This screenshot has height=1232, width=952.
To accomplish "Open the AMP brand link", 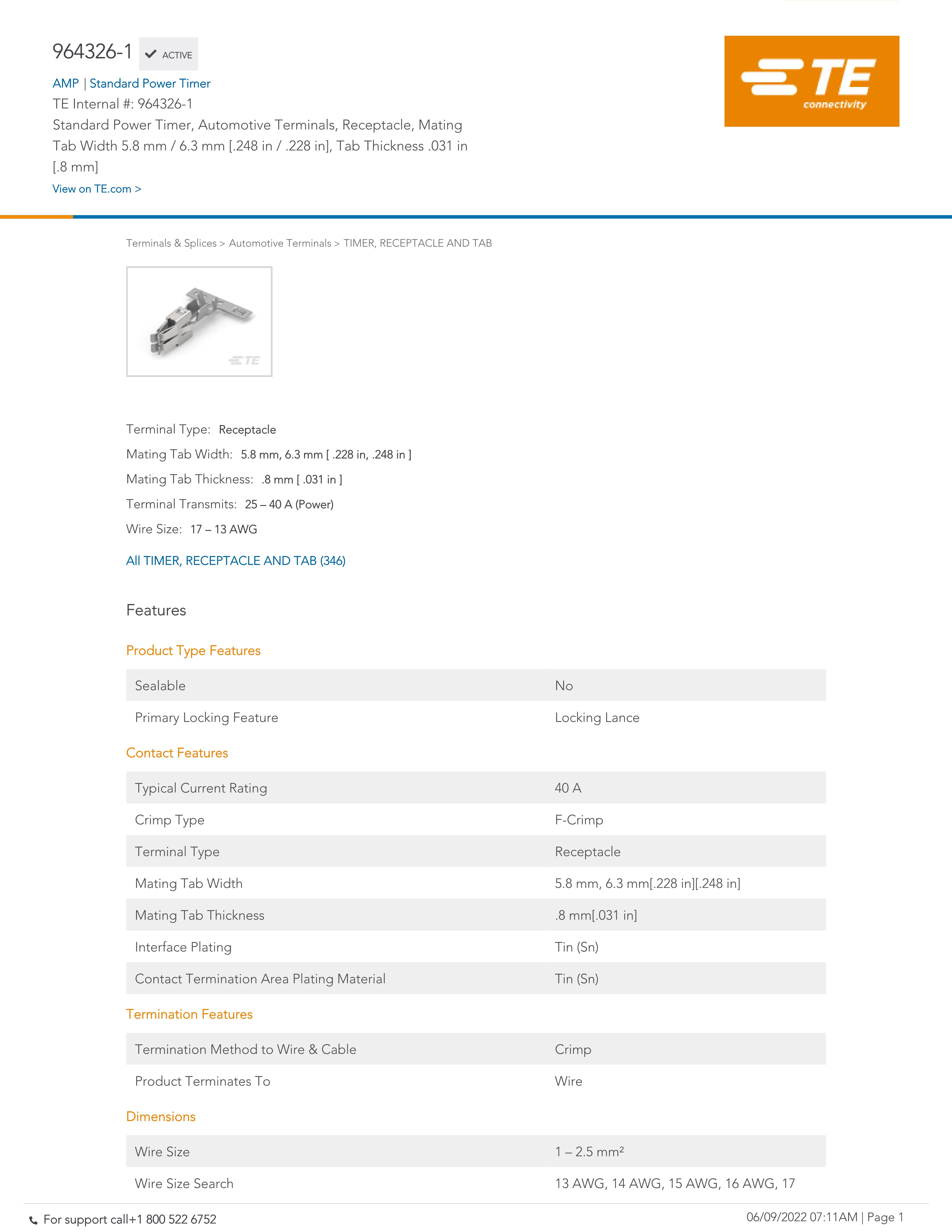I will coord(65,83).
